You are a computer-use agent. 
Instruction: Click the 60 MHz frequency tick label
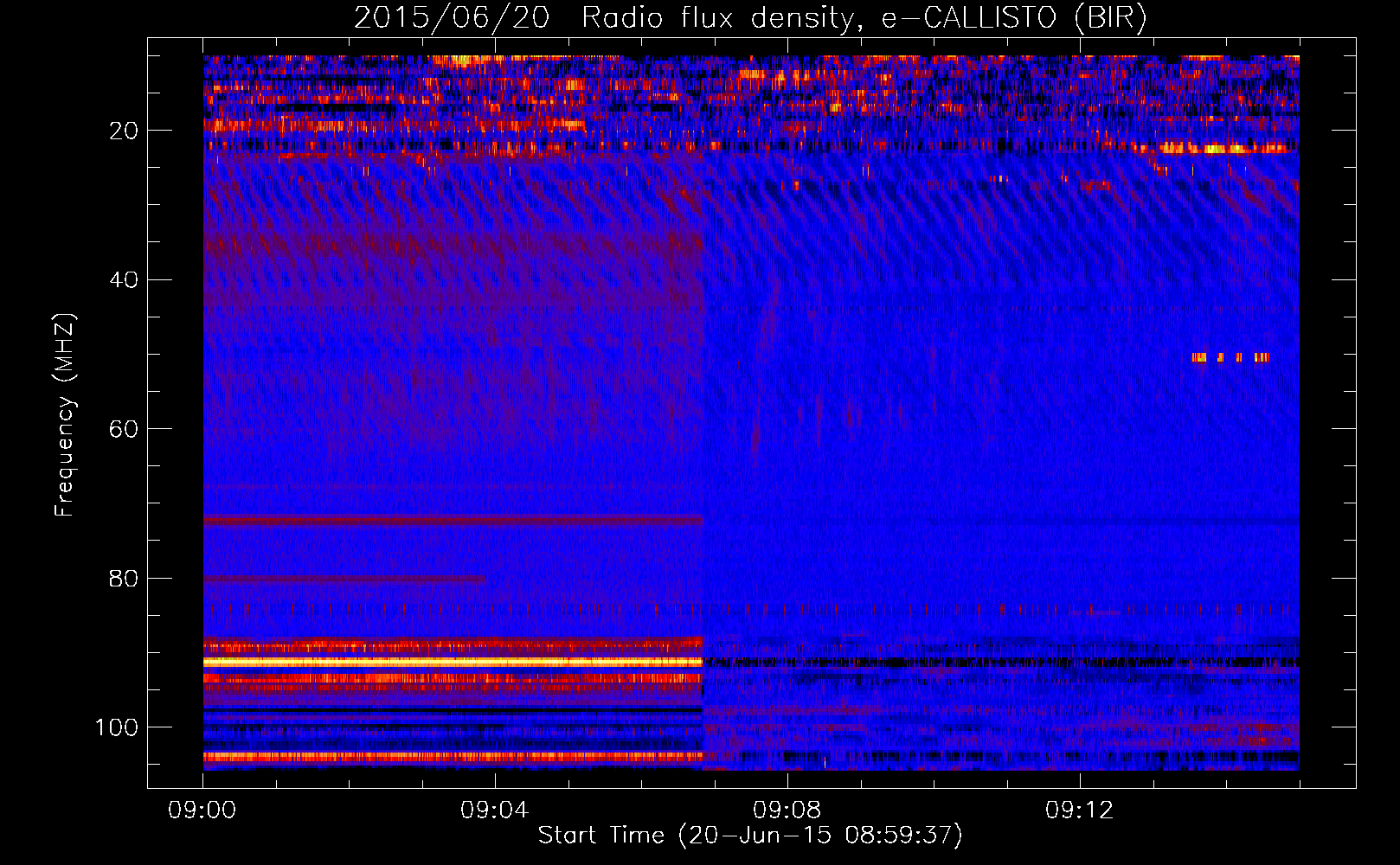point(124,429)
